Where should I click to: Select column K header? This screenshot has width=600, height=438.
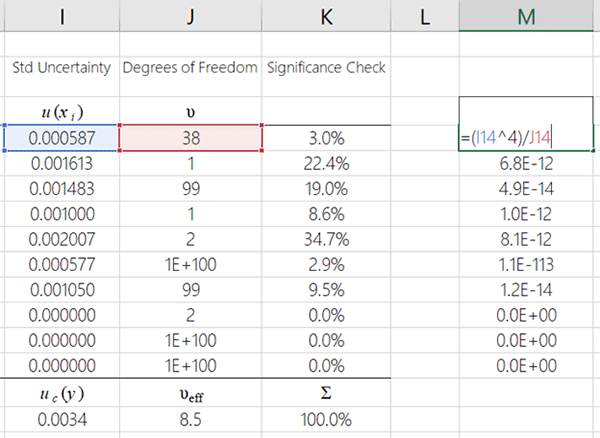[326, 16]
